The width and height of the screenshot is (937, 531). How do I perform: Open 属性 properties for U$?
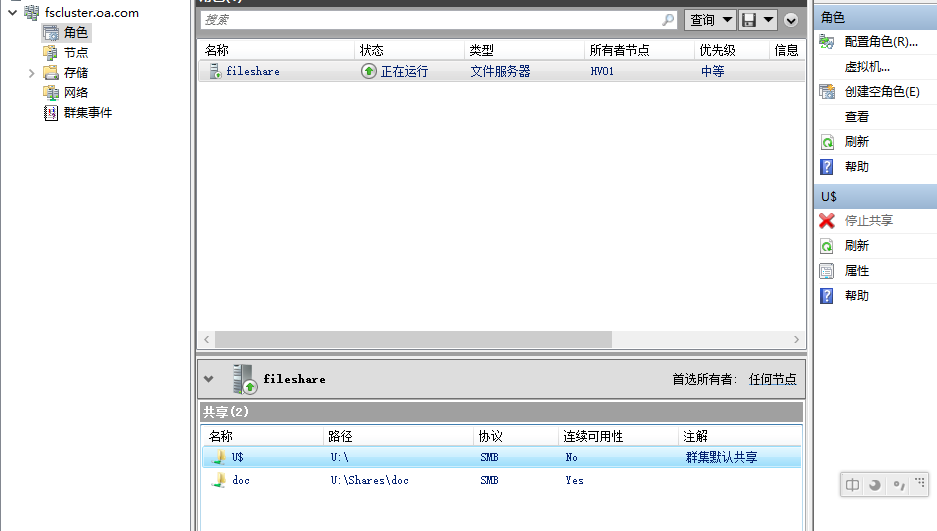(856, 271)
